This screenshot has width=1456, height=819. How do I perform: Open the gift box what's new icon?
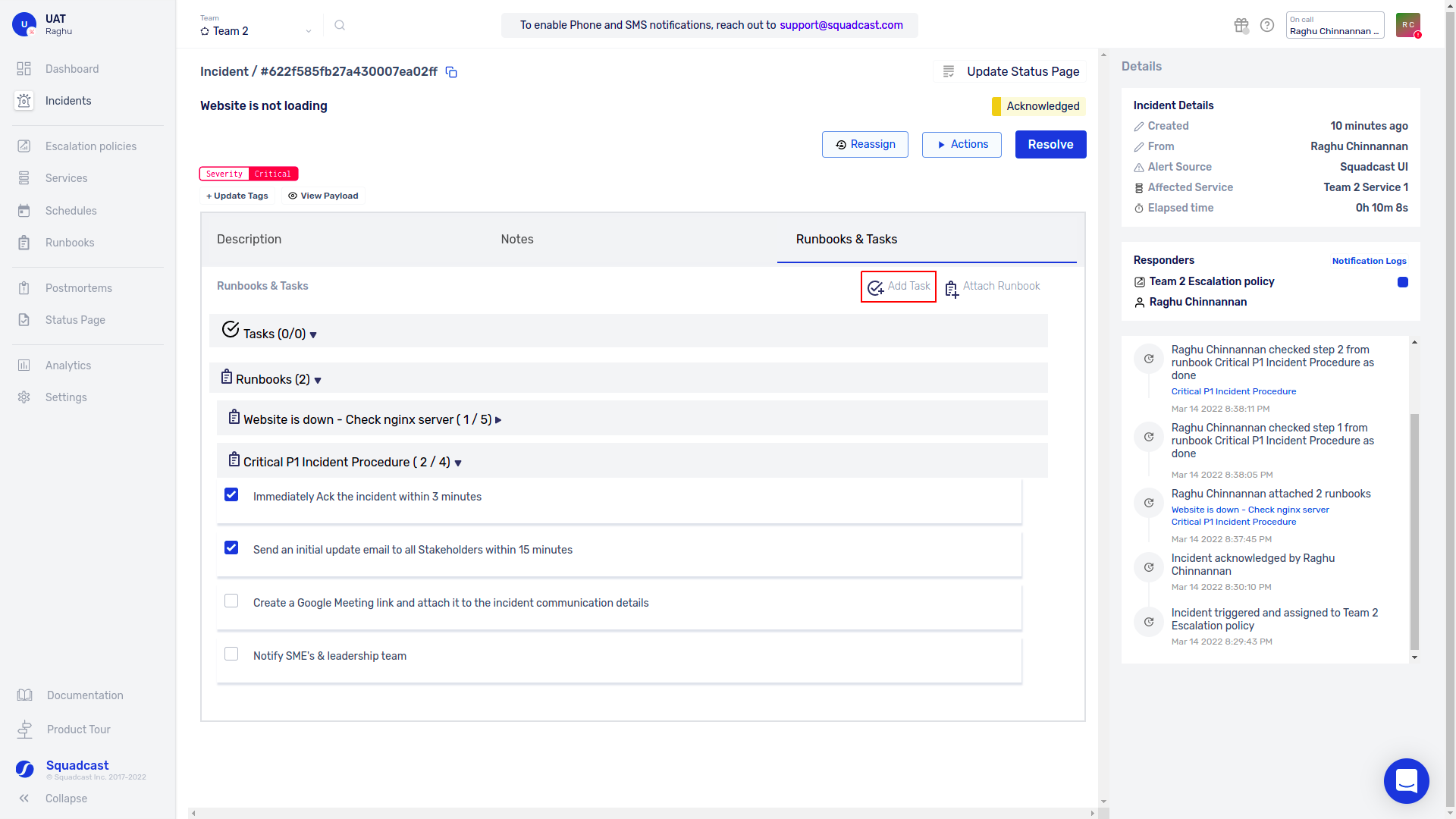(1241, 26)
